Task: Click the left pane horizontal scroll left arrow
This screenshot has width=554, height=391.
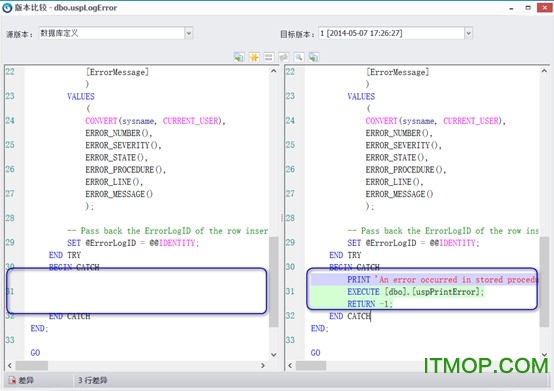Action: [x=10, y=366]
